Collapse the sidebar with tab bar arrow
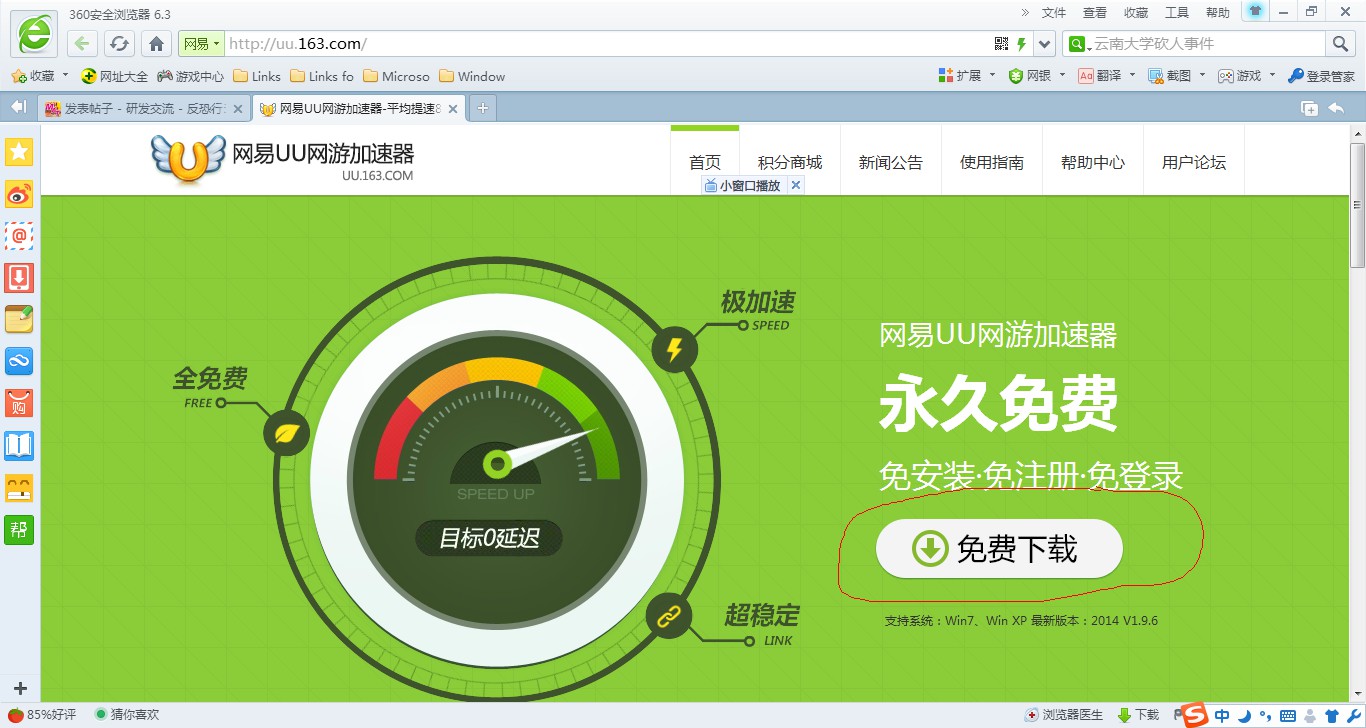The height and width of the screenshot is (728, 1366). (18, 107)
